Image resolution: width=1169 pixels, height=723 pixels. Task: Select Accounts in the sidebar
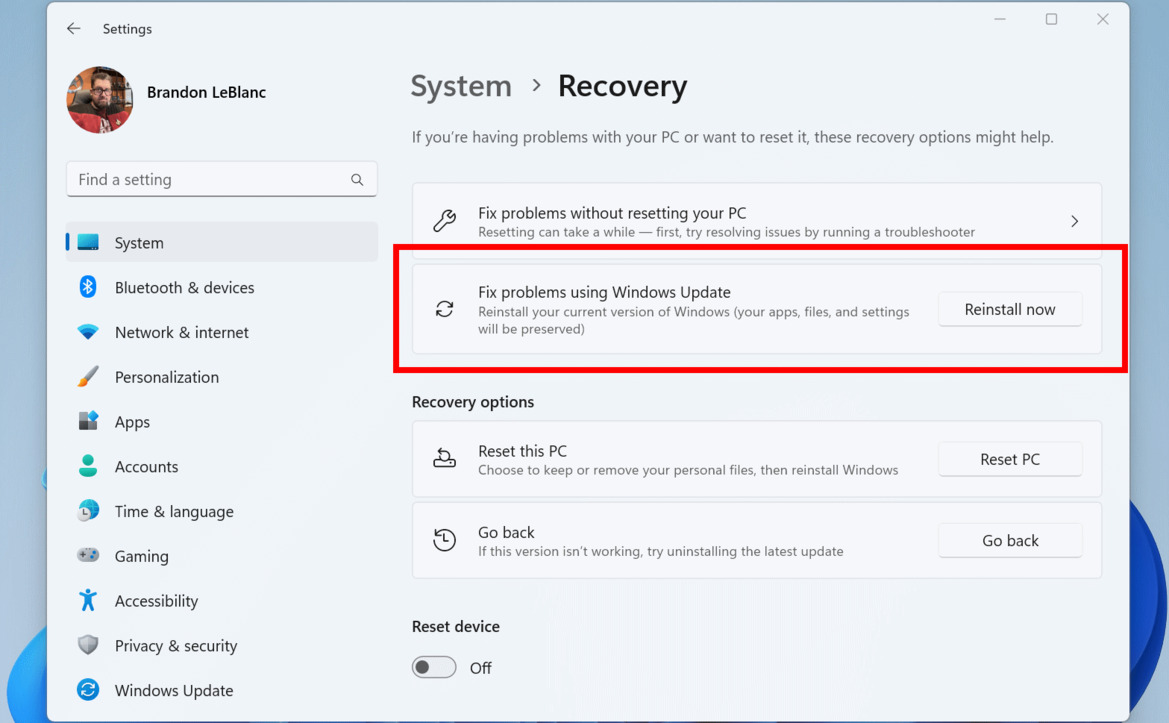(221, 467)
